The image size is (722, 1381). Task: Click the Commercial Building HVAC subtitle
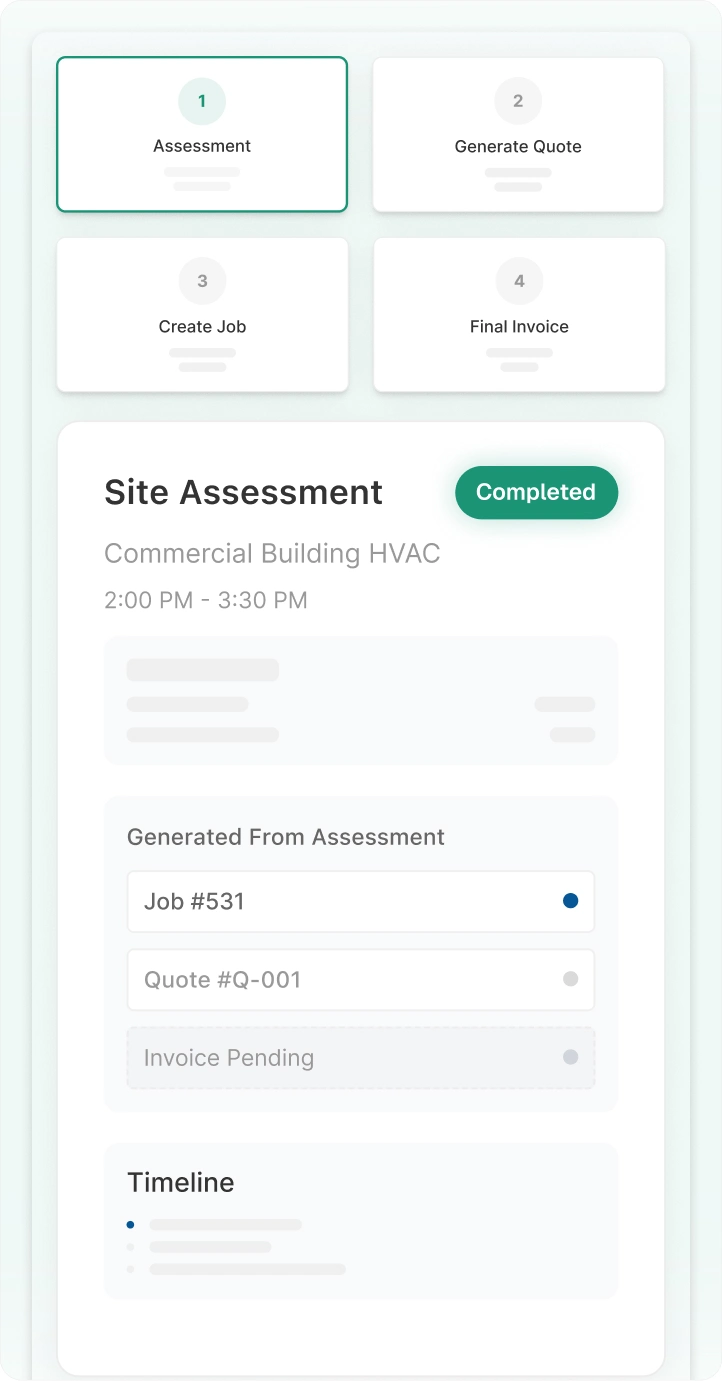[x=272, y=553]
